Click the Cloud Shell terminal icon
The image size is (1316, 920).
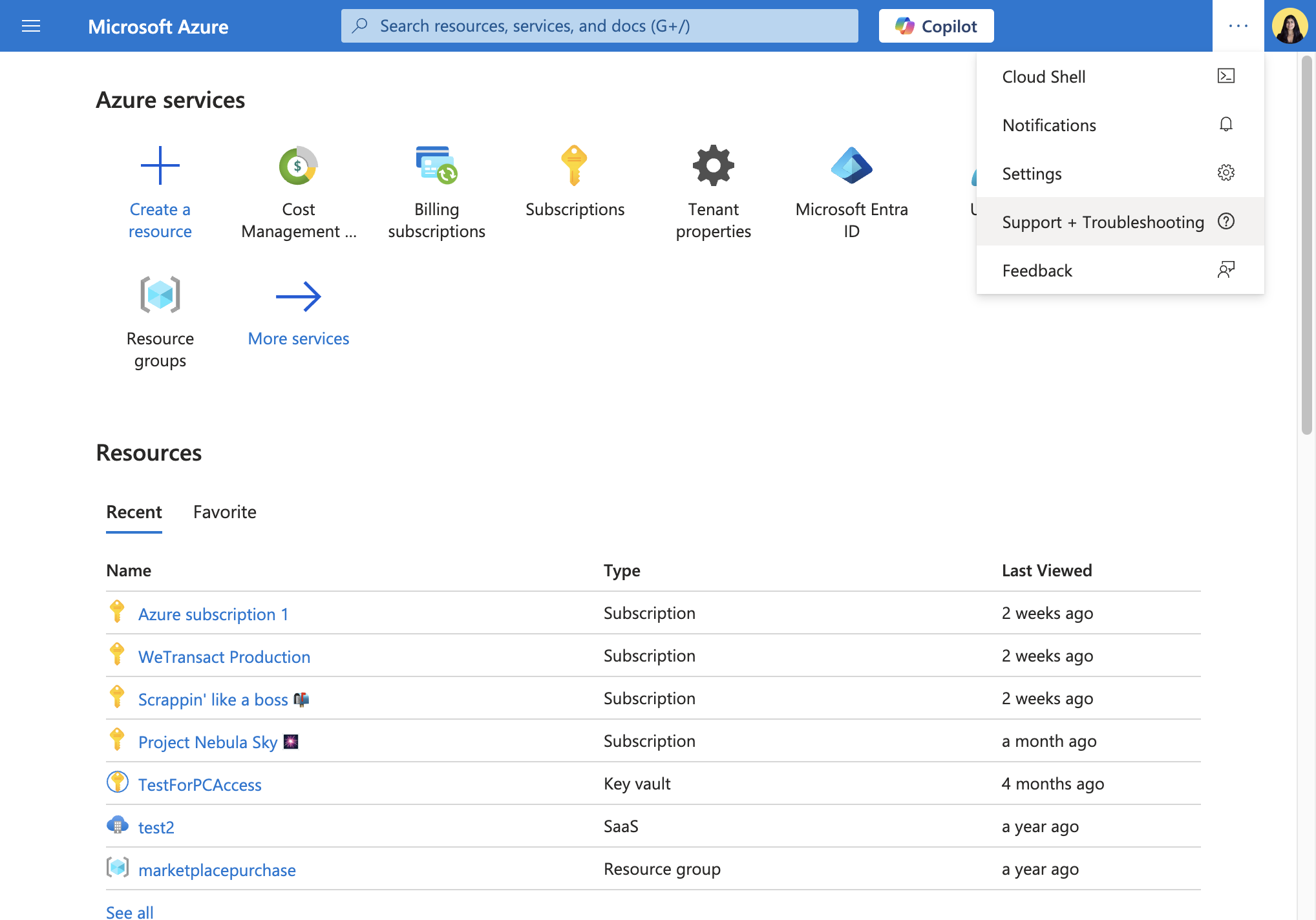coord(1226,76)
